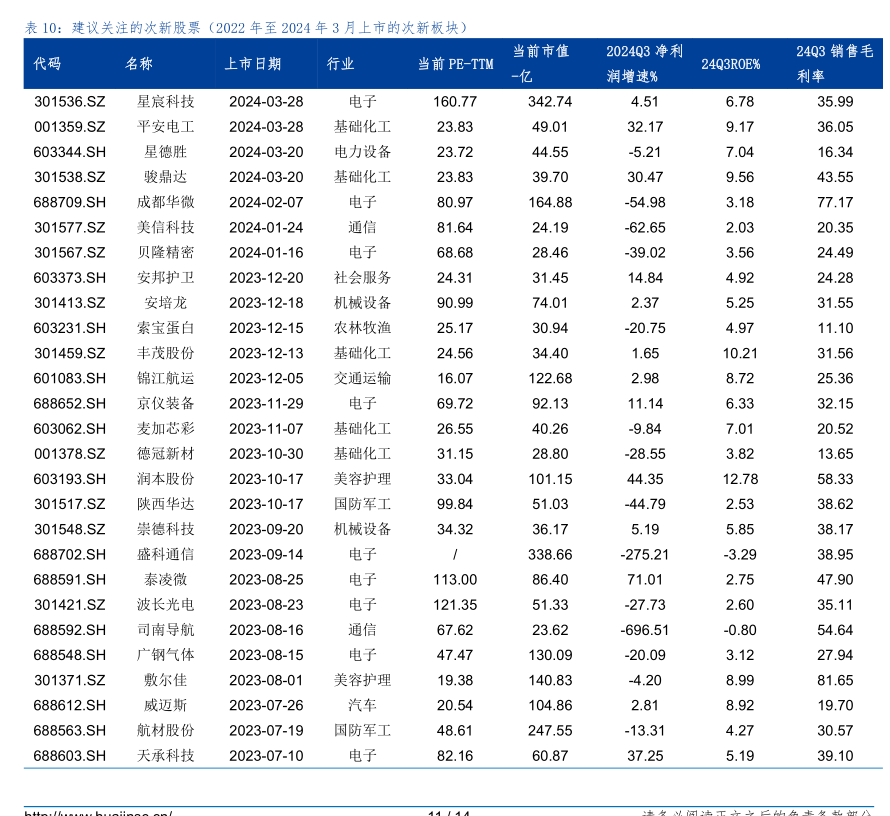Image resolution: width=890 pixels, height=816 pixels.
Task: Click the 汽车 industry cell
Action: [362, 705]
